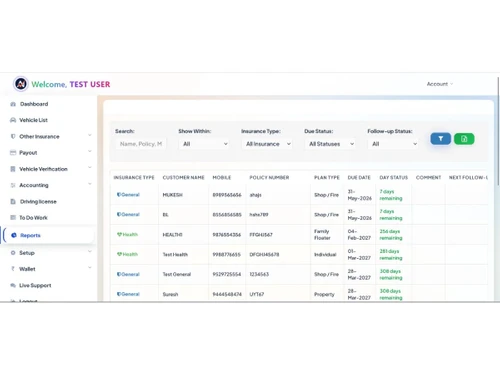Click the Reports chart icon

coord(14,235)
